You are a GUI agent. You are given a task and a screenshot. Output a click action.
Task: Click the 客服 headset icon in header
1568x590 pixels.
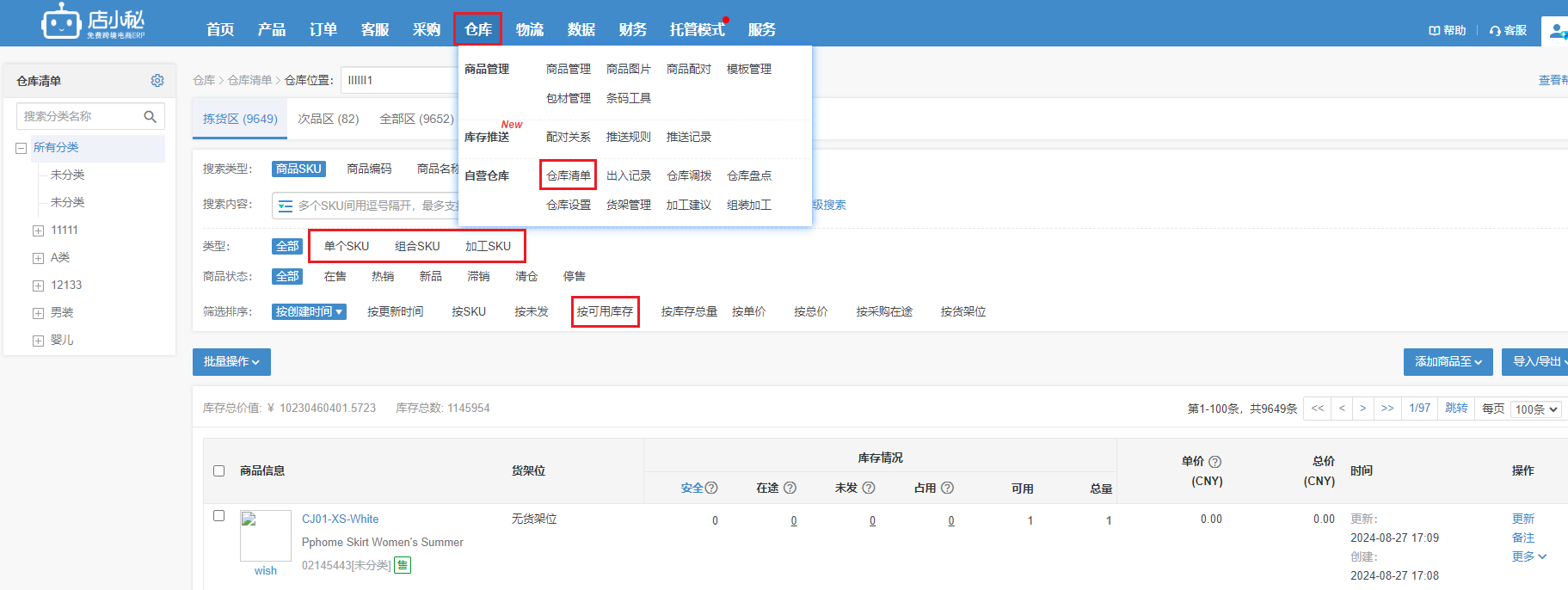tap(1495, 30)
